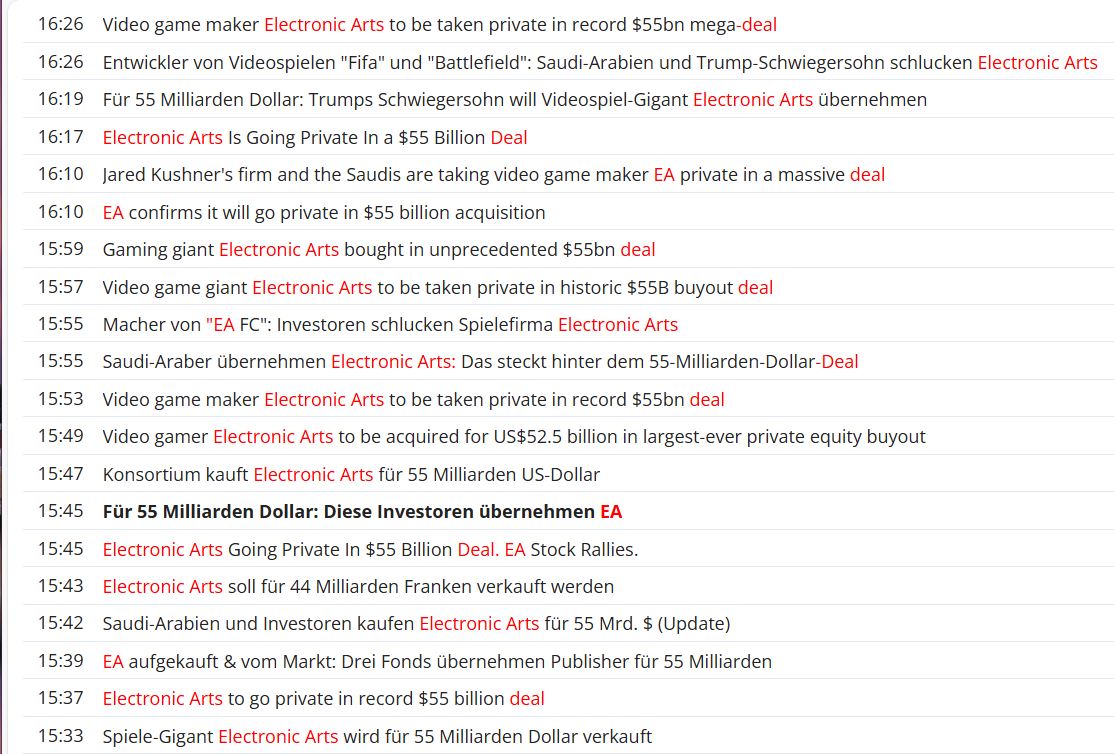The width and height of the screenshot is (1114, 754).
Task: Open 15:37 "to go private in record" headline
Action: coord(323,699)
